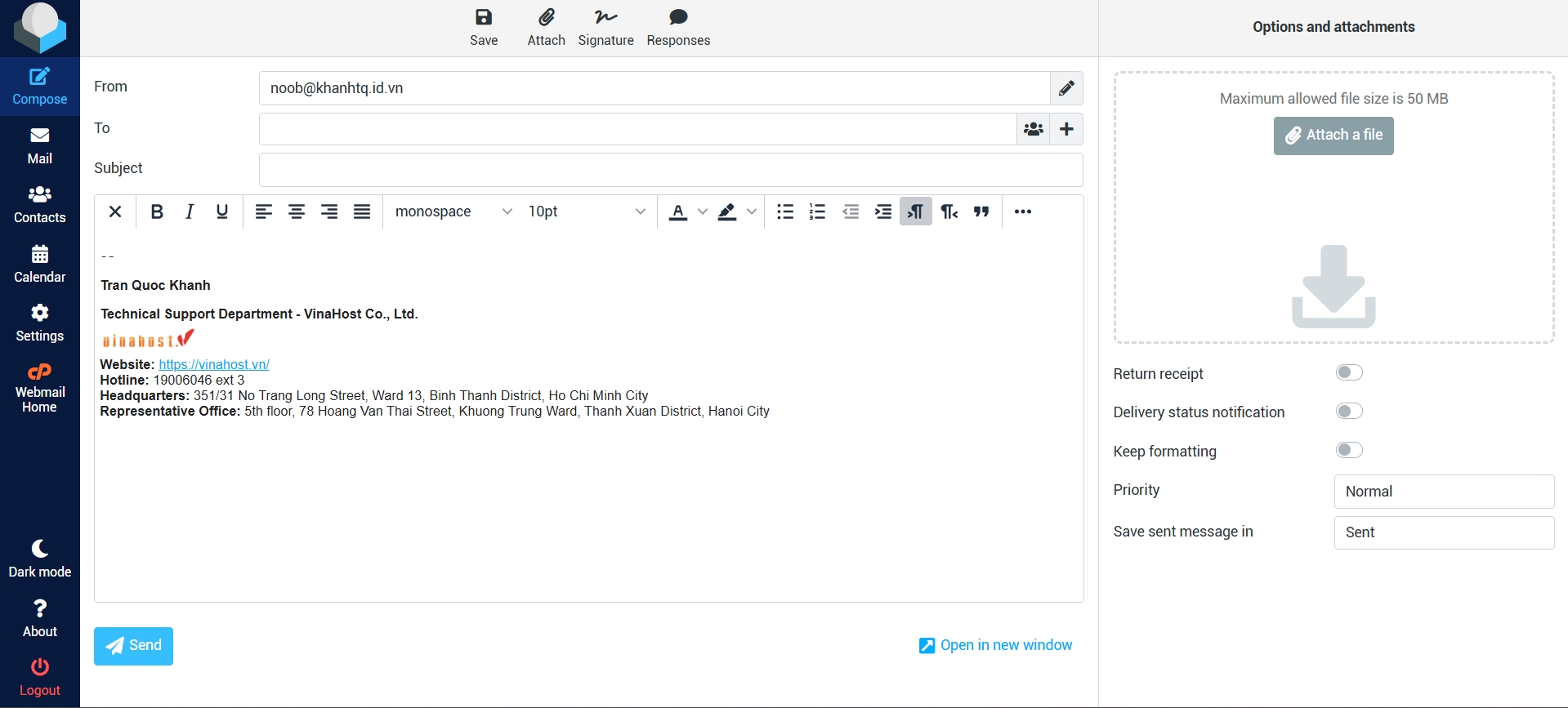This screenshot has width=1568, height=708.
Task: Expand the 10pt font size dropdown
Action: 586,212
